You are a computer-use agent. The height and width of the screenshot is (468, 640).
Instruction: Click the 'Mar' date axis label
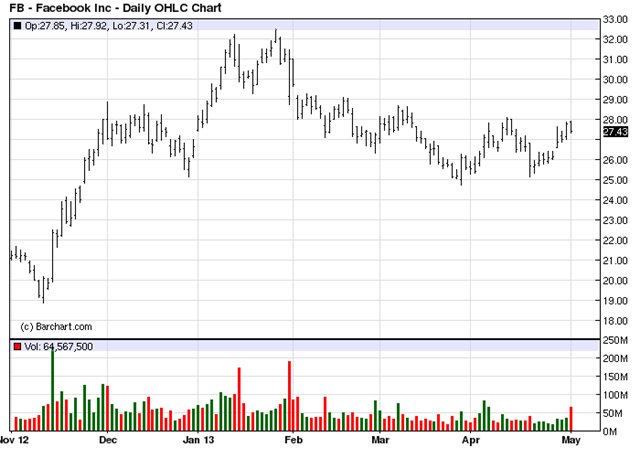380,440
